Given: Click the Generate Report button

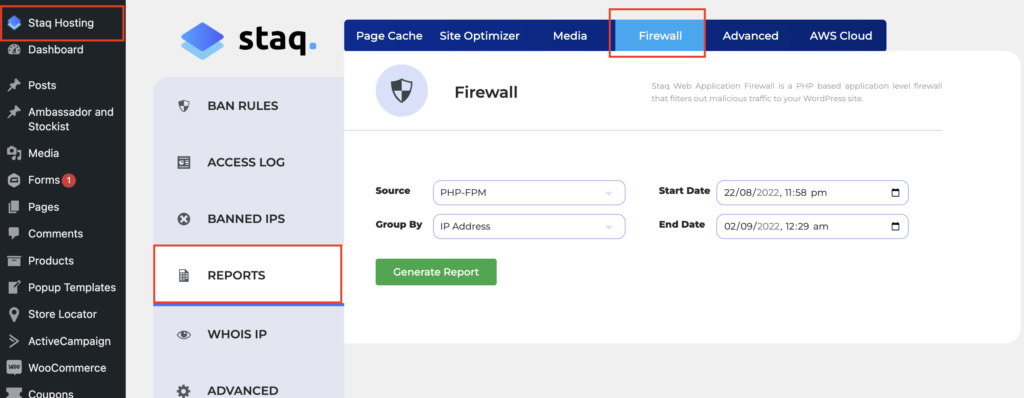Looking at the screenshot, I should (x=436, y=272).
